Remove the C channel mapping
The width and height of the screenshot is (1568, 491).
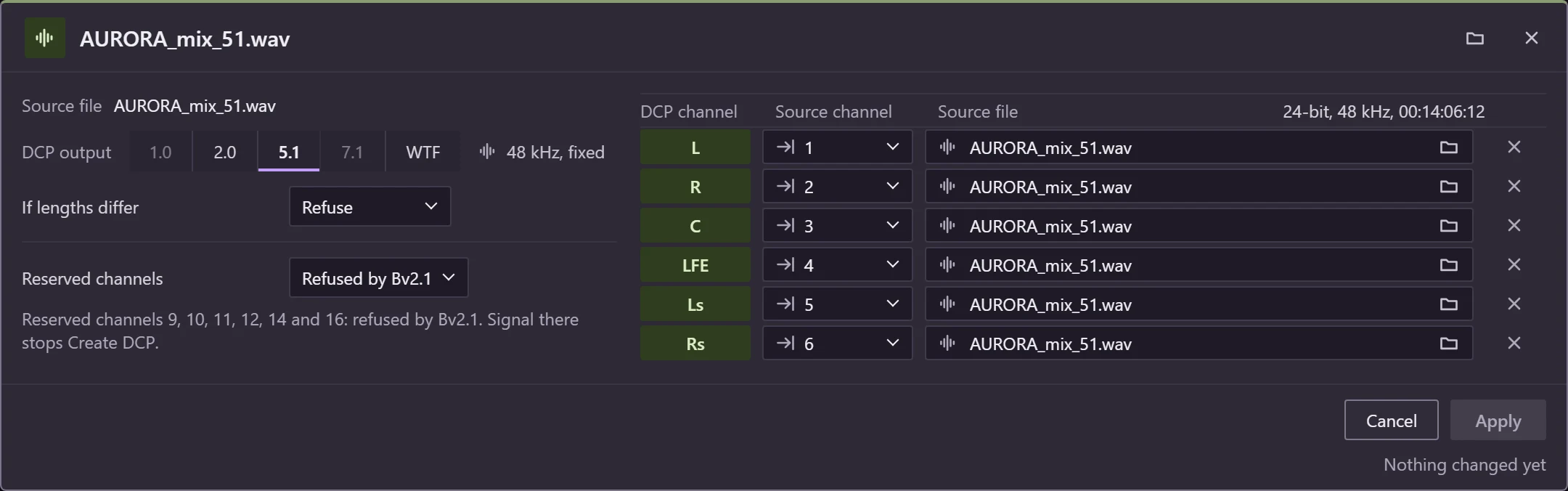[x=1514, y=225]
